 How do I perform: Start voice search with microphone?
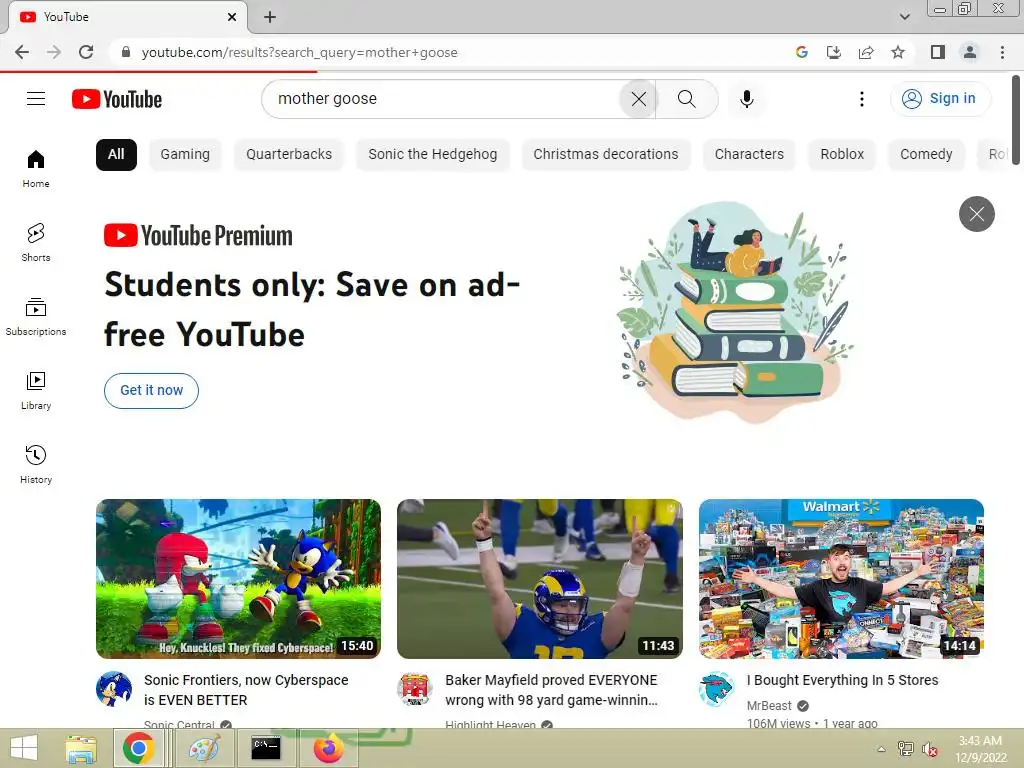(746, 99)
